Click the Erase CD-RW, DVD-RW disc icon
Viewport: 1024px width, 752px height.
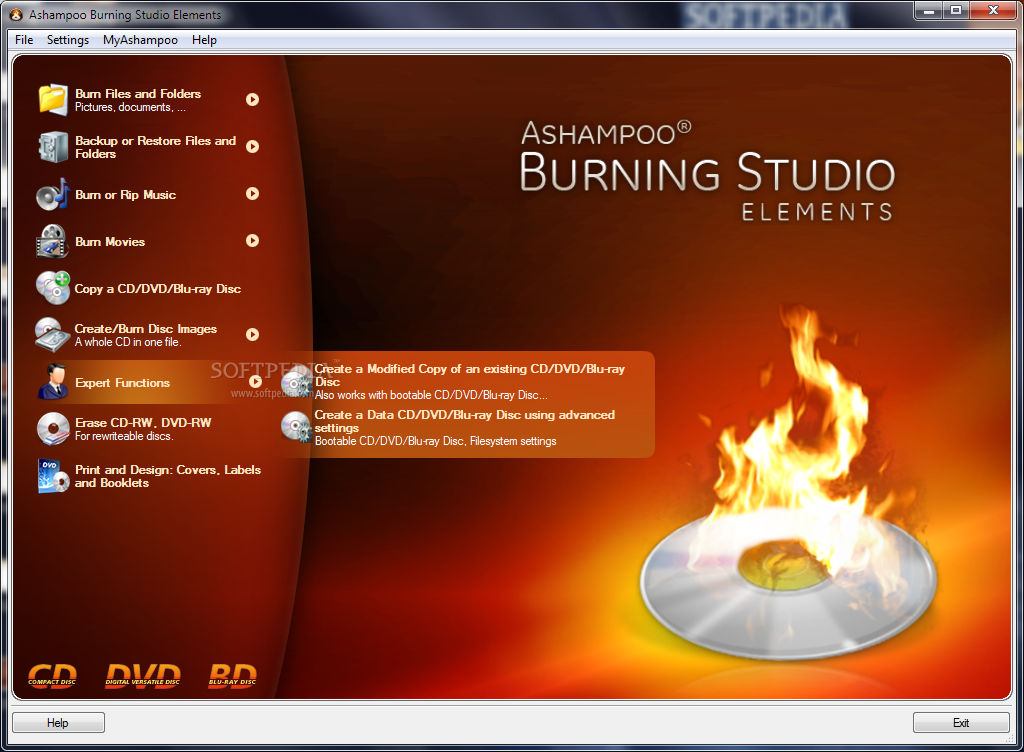click(53, 429)
